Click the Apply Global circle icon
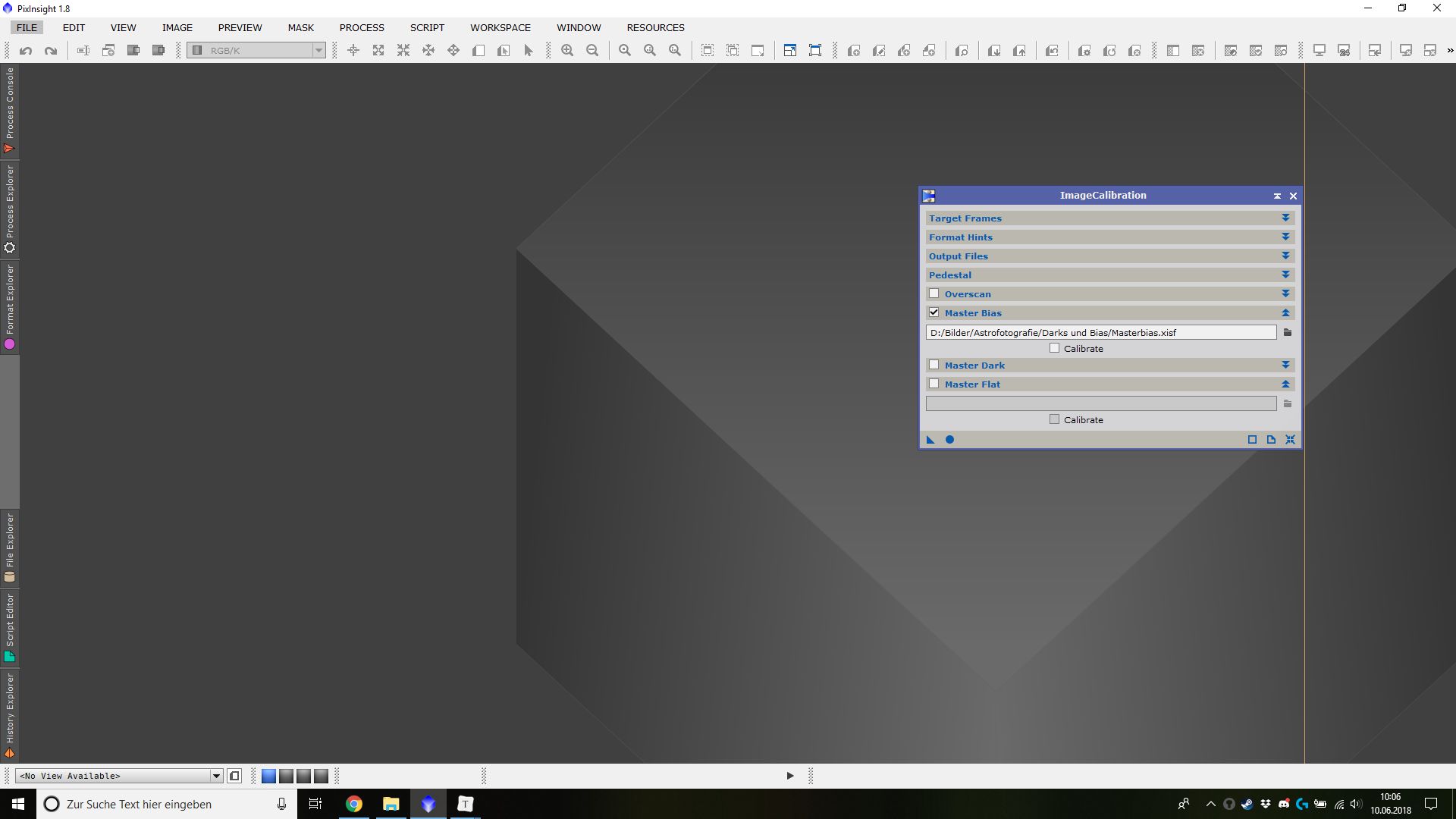The width and height of the screenshot is (1456, 819). 949,440
